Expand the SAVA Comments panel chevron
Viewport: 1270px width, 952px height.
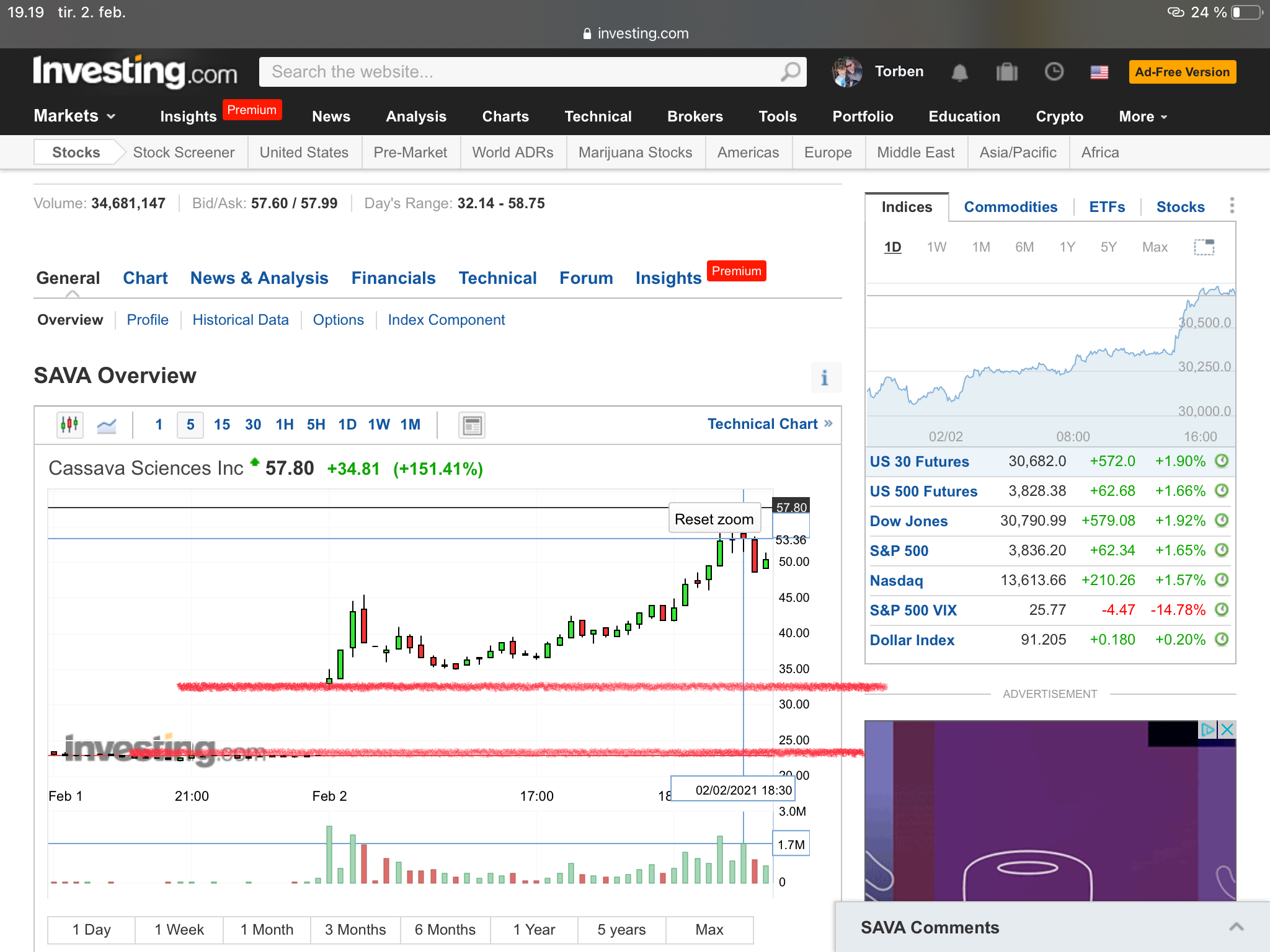point(1237,927)
